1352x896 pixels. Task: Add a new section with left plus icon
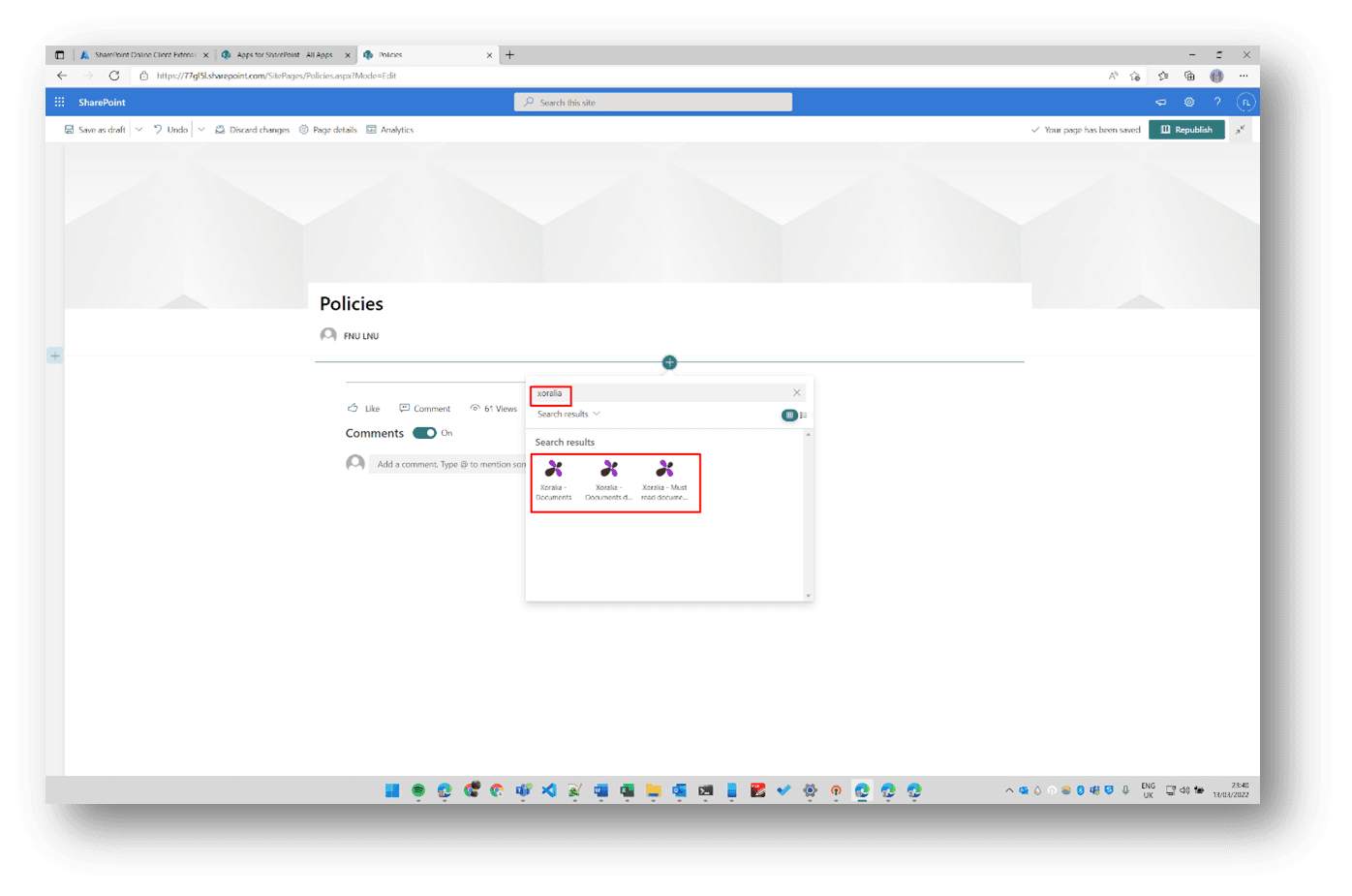pos(55,355)
